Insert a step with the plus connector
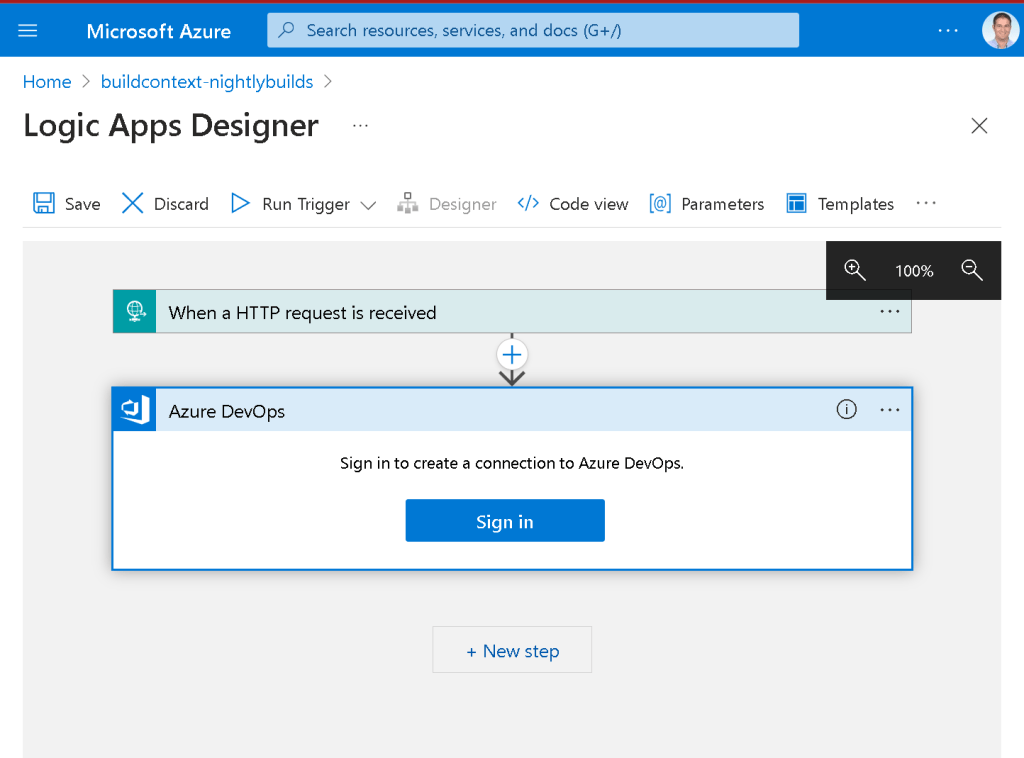The image size is (1024, 758). (512, 355)
